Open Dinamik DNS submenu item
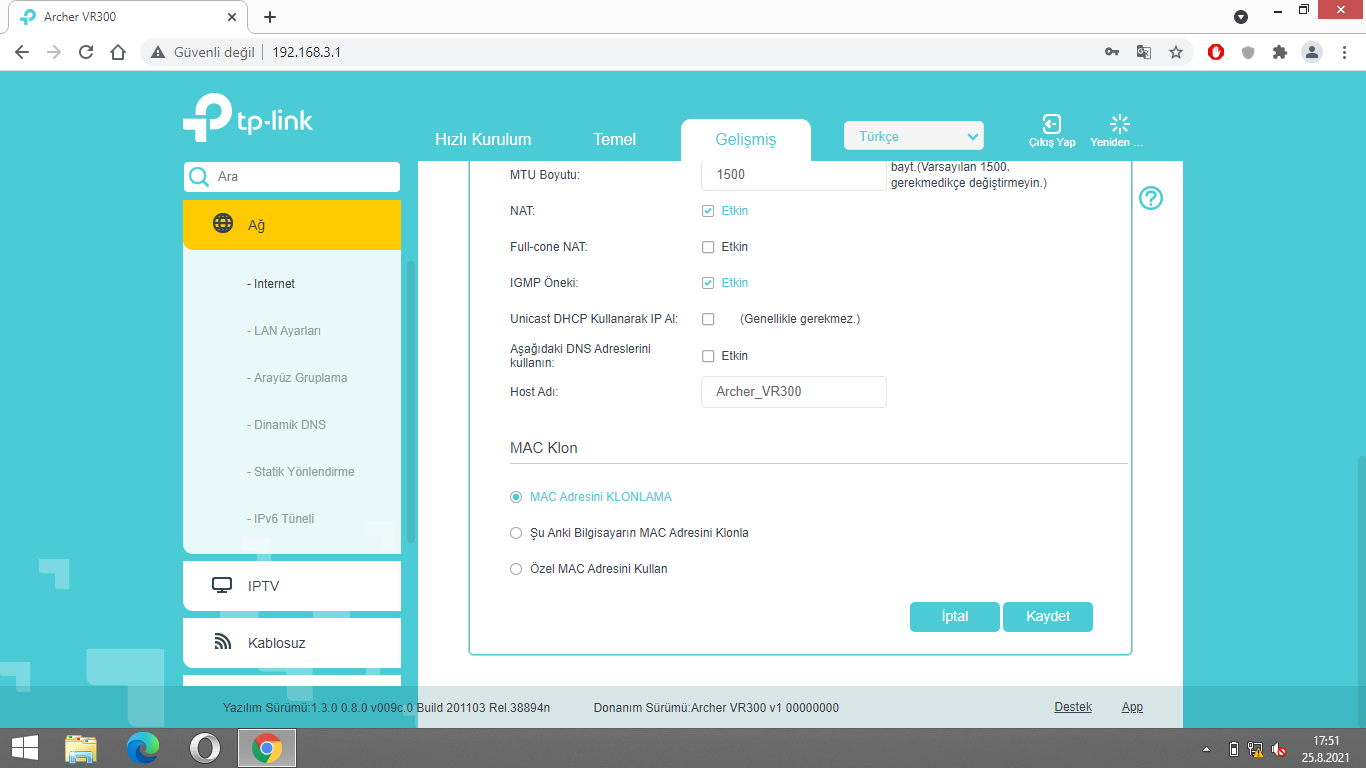 coord(286,425)
